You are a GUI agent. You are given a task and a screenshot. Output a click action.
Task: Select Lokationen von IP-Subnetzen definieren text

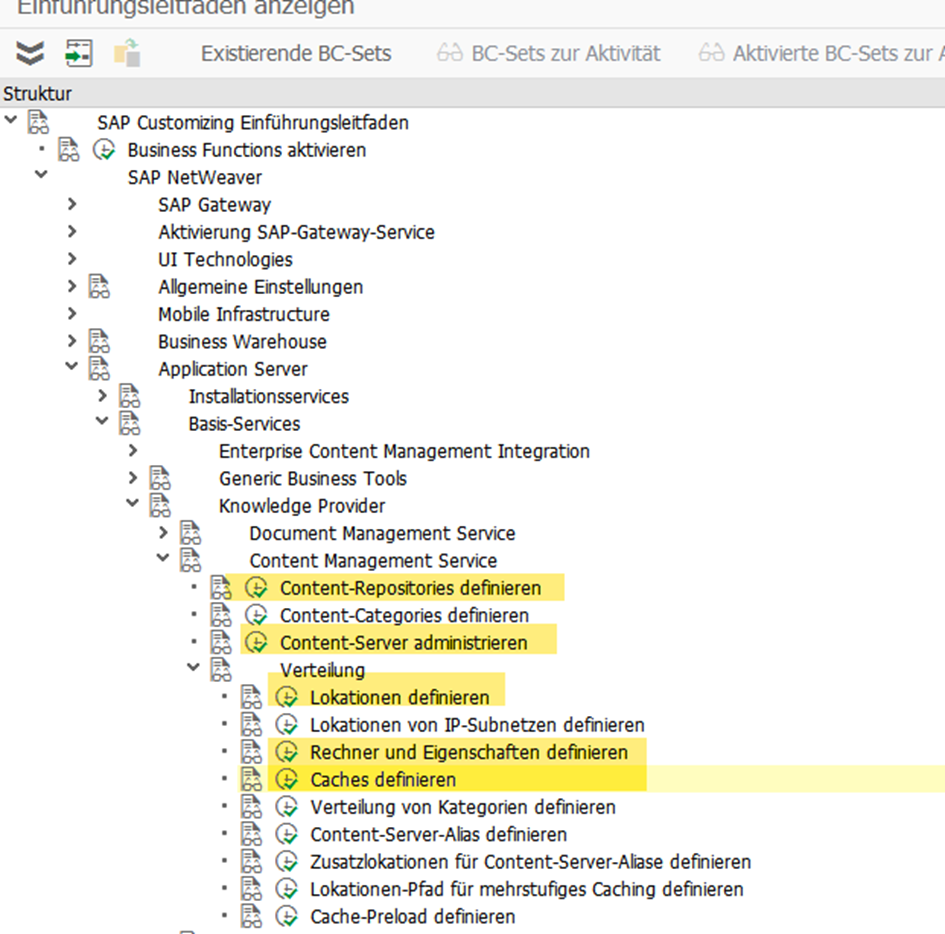coord(477,724)
